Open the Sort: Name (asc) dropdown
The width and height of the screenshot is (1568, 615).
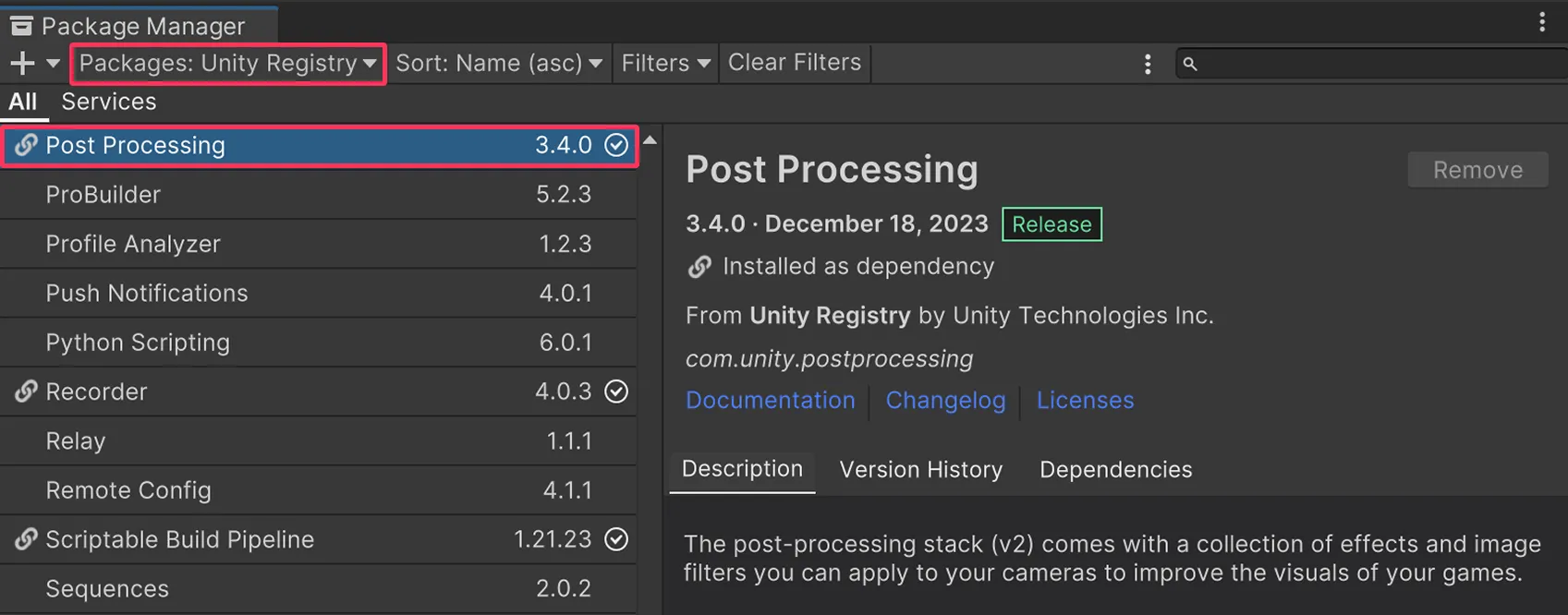click(499, 64)
